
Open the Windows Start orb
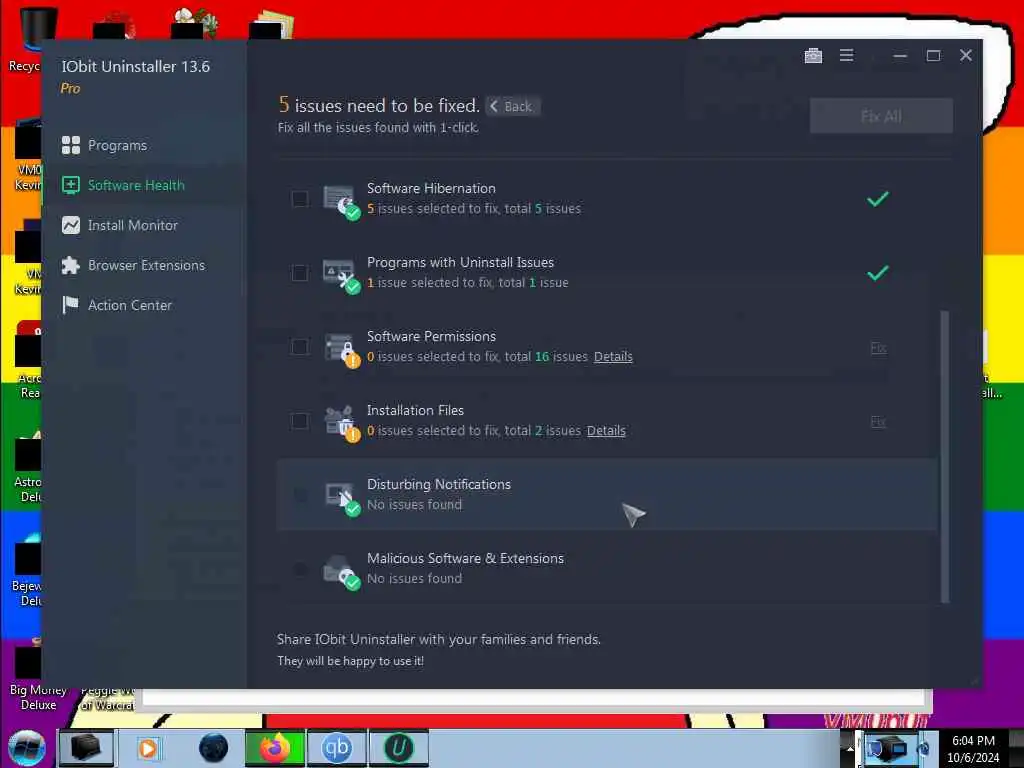tap(27, 748)
